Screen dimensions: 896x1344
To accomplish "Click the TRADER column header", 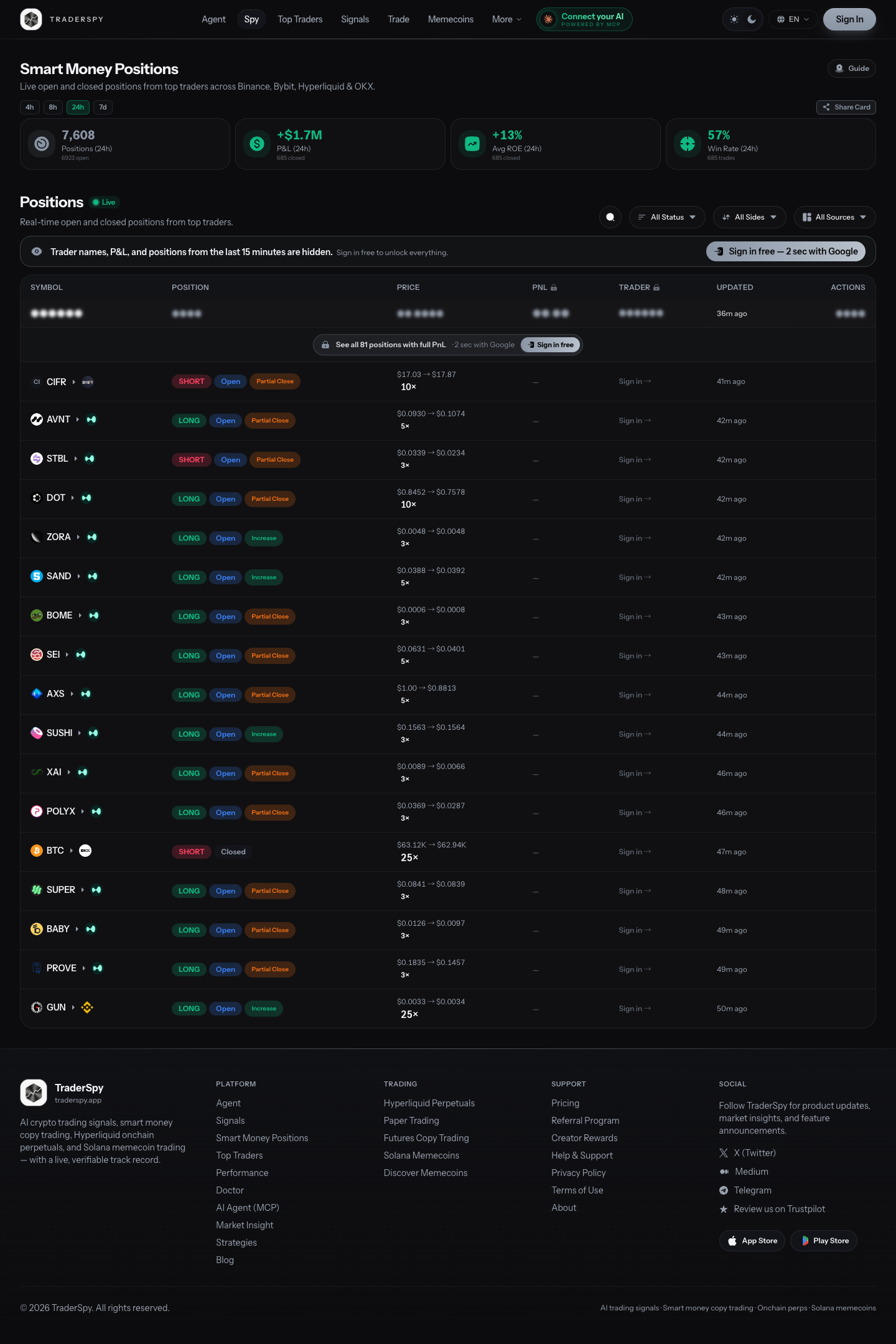I will (639, 287).
